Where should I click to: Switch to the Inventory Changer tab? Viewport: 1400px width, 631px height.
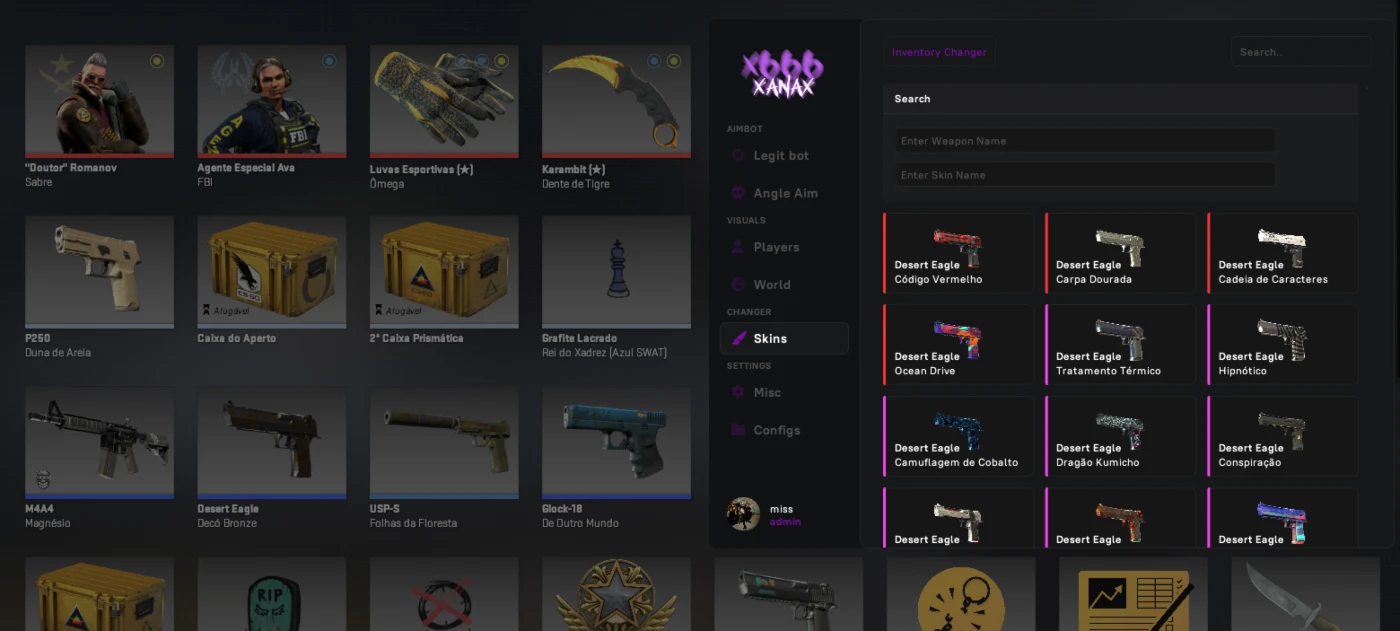click(x=939, y=52)
